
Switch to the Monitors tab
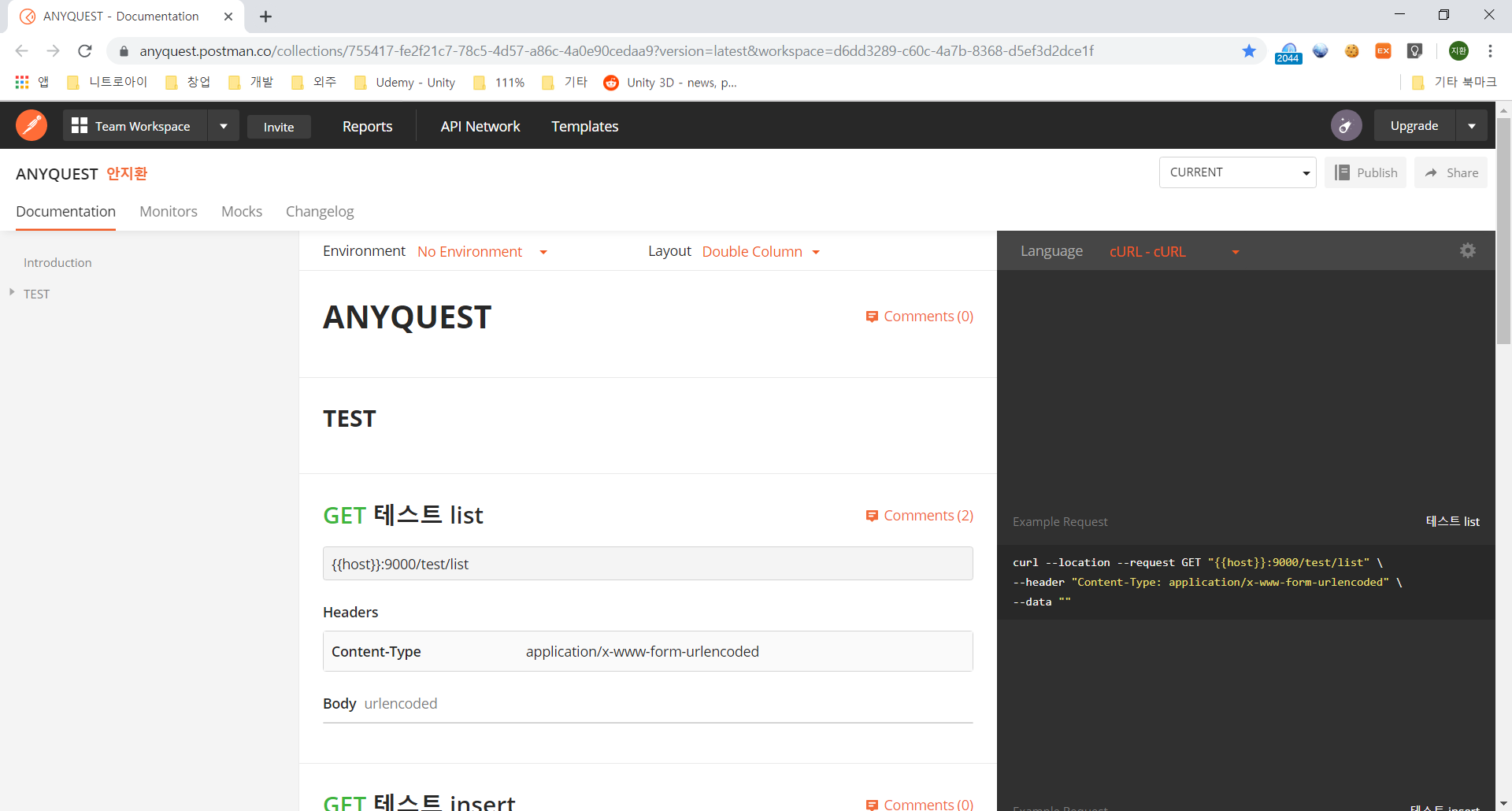pos(169,212)
